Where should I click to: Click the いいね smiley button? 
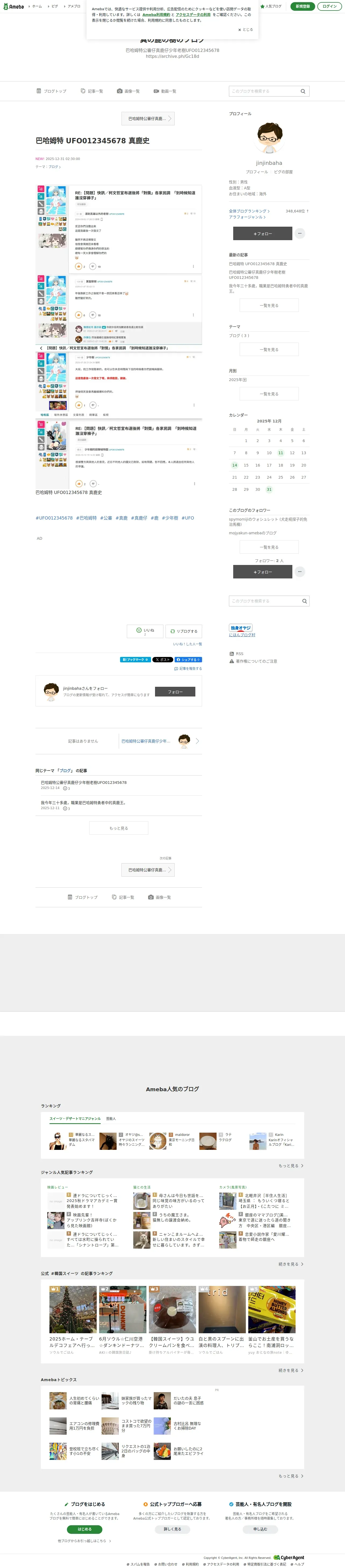pyautogui.click(x=145, y=631)
